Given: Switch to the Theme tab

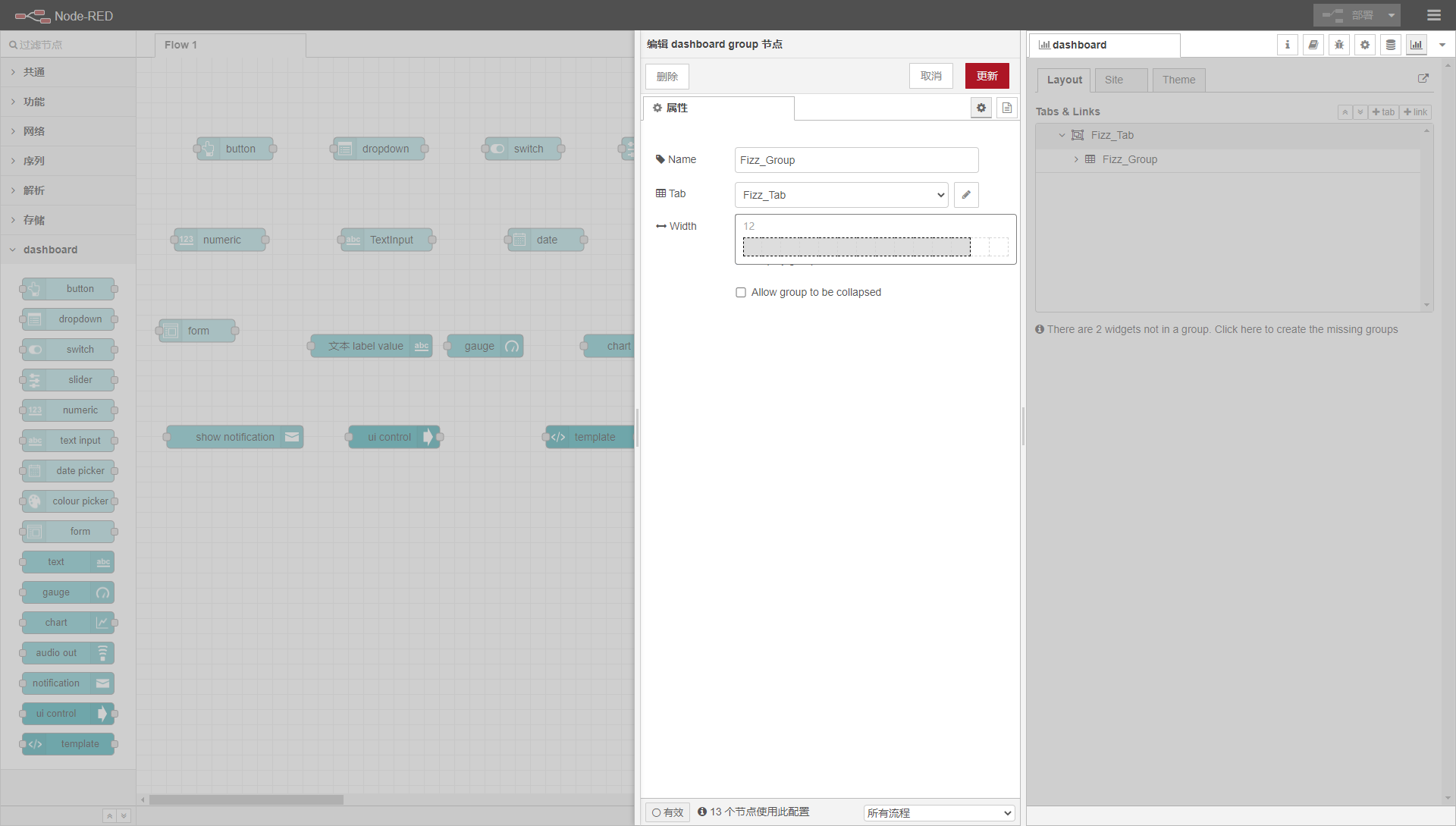Looking at the screenshot, I should pyautogui.click(x=1178, y=80).
